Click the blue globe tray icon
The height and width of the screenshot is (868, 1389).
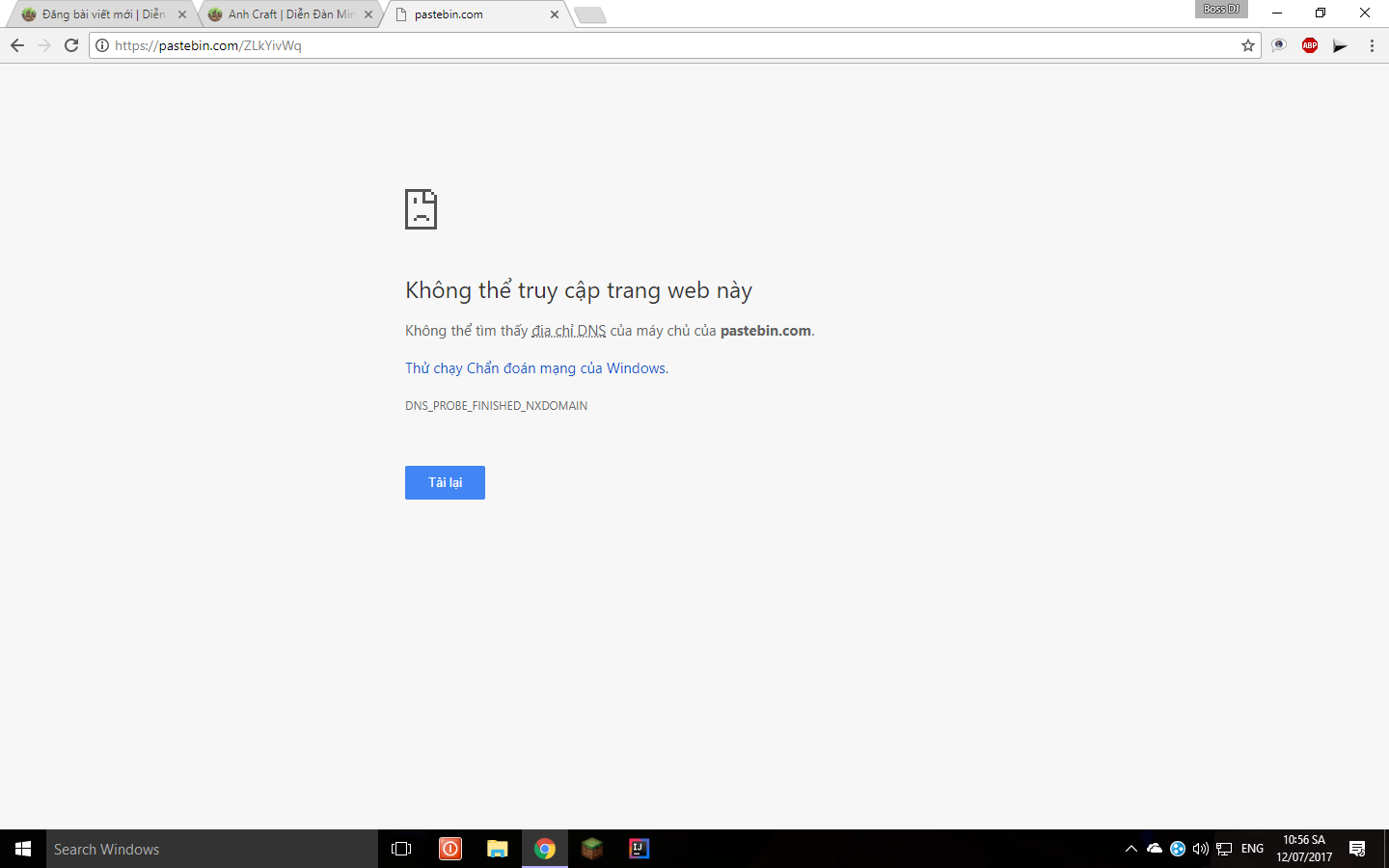1178,849
